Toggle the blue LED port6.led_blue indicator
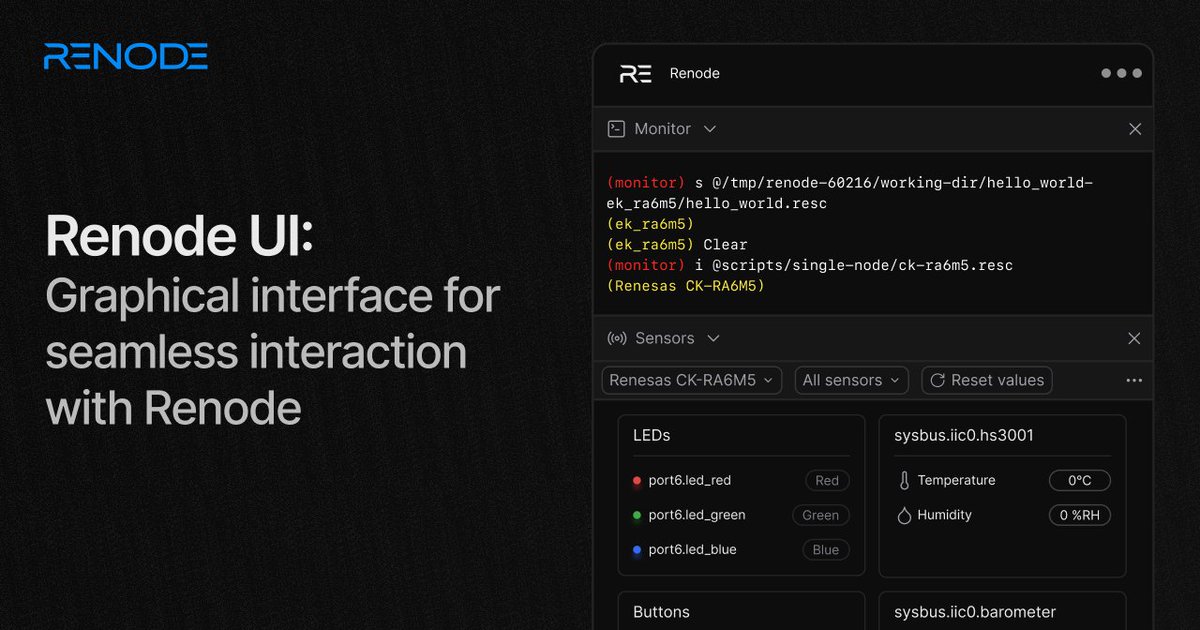This screenshot has width=1200, height=630. 637,549
